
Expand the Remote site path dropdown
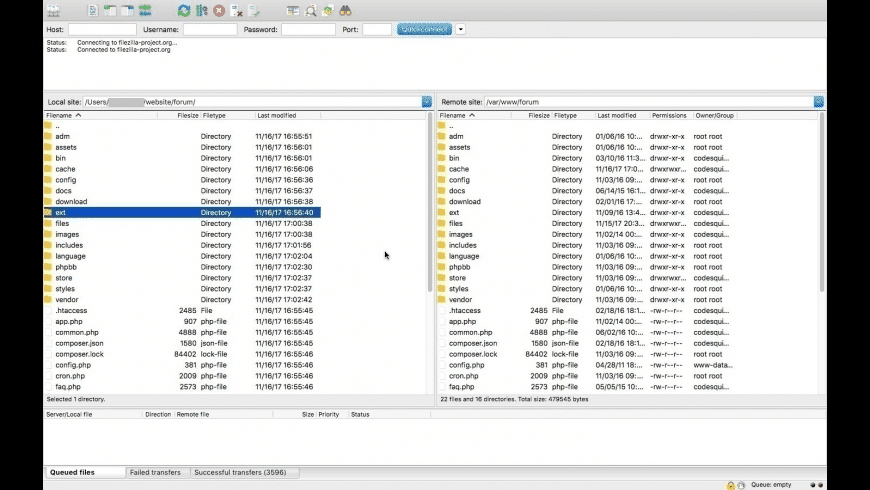point(819,102)
